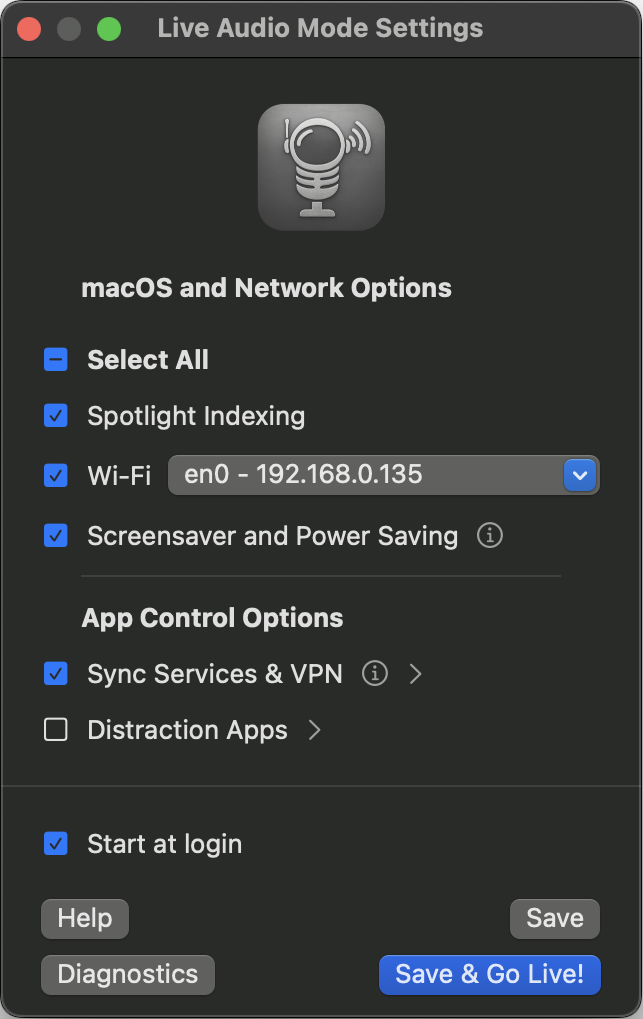Viewport: 643px width, 1019px height.
Task: Close the Live Audio Mode Settings window
Action: 29,29
